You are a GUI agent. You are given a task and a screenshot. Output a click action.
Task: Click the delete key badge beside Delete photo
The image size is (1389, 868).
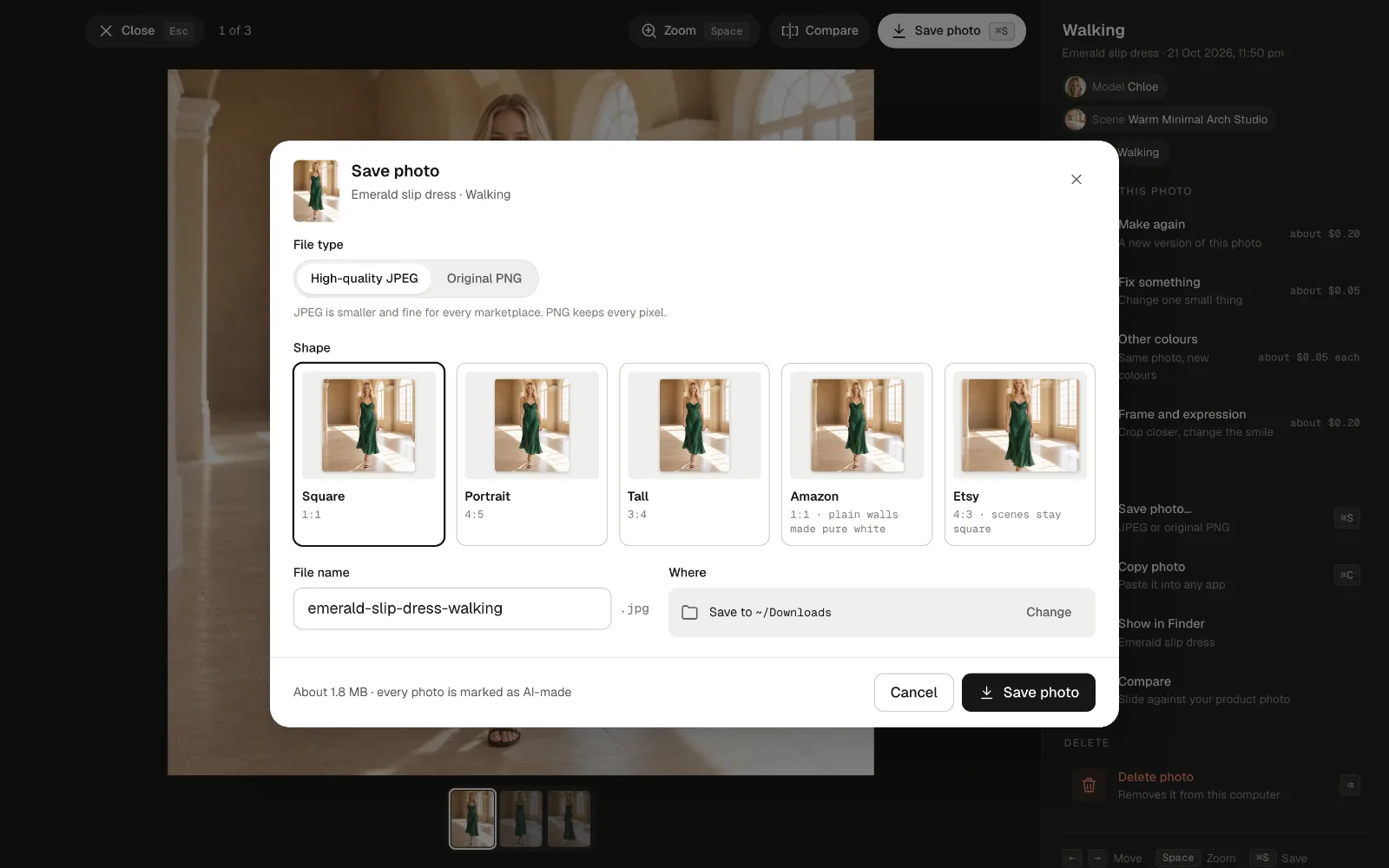pos(1350,785)
